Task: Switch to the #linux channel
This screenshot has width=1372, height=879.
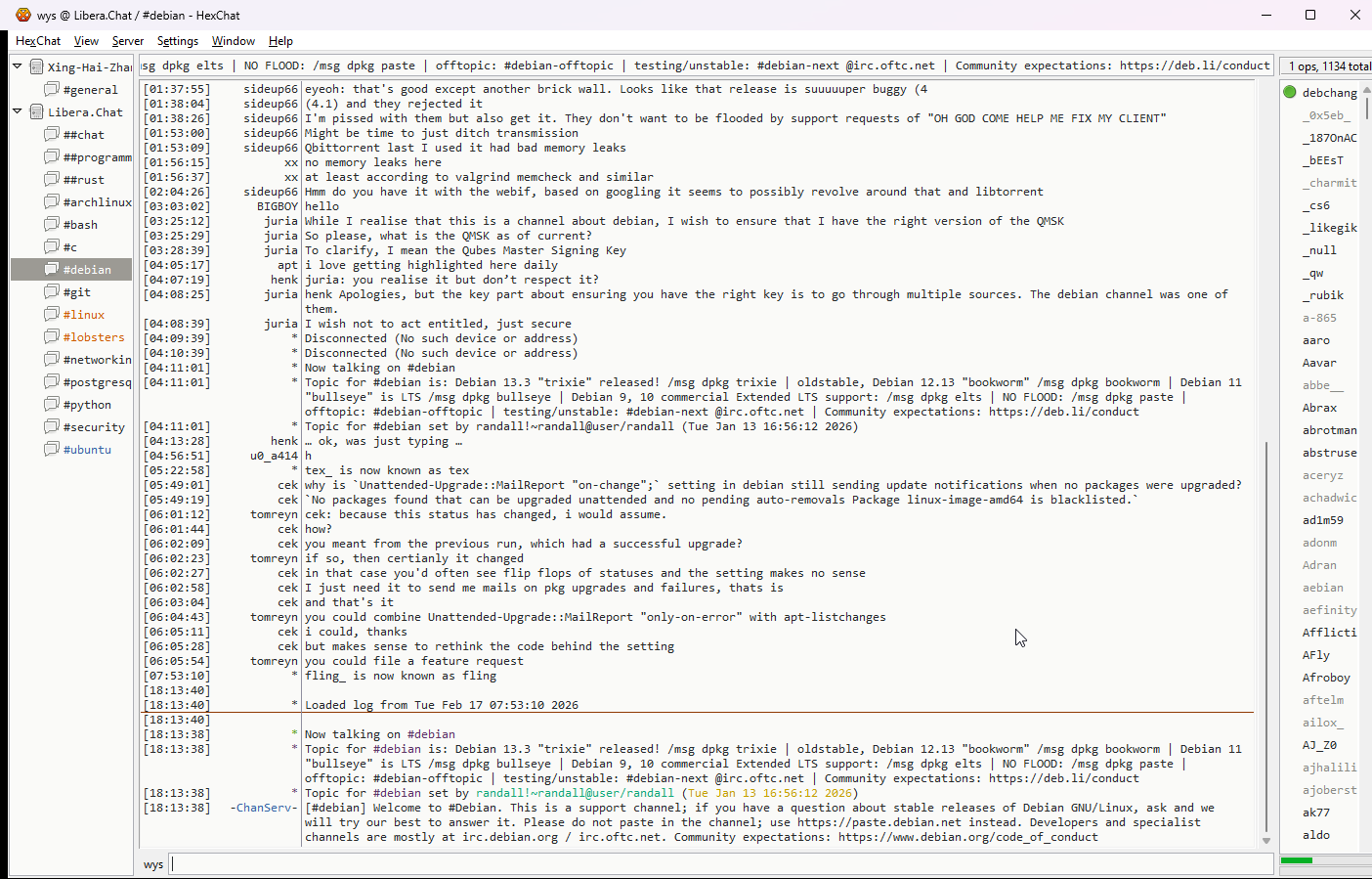Action: [84, 315]
